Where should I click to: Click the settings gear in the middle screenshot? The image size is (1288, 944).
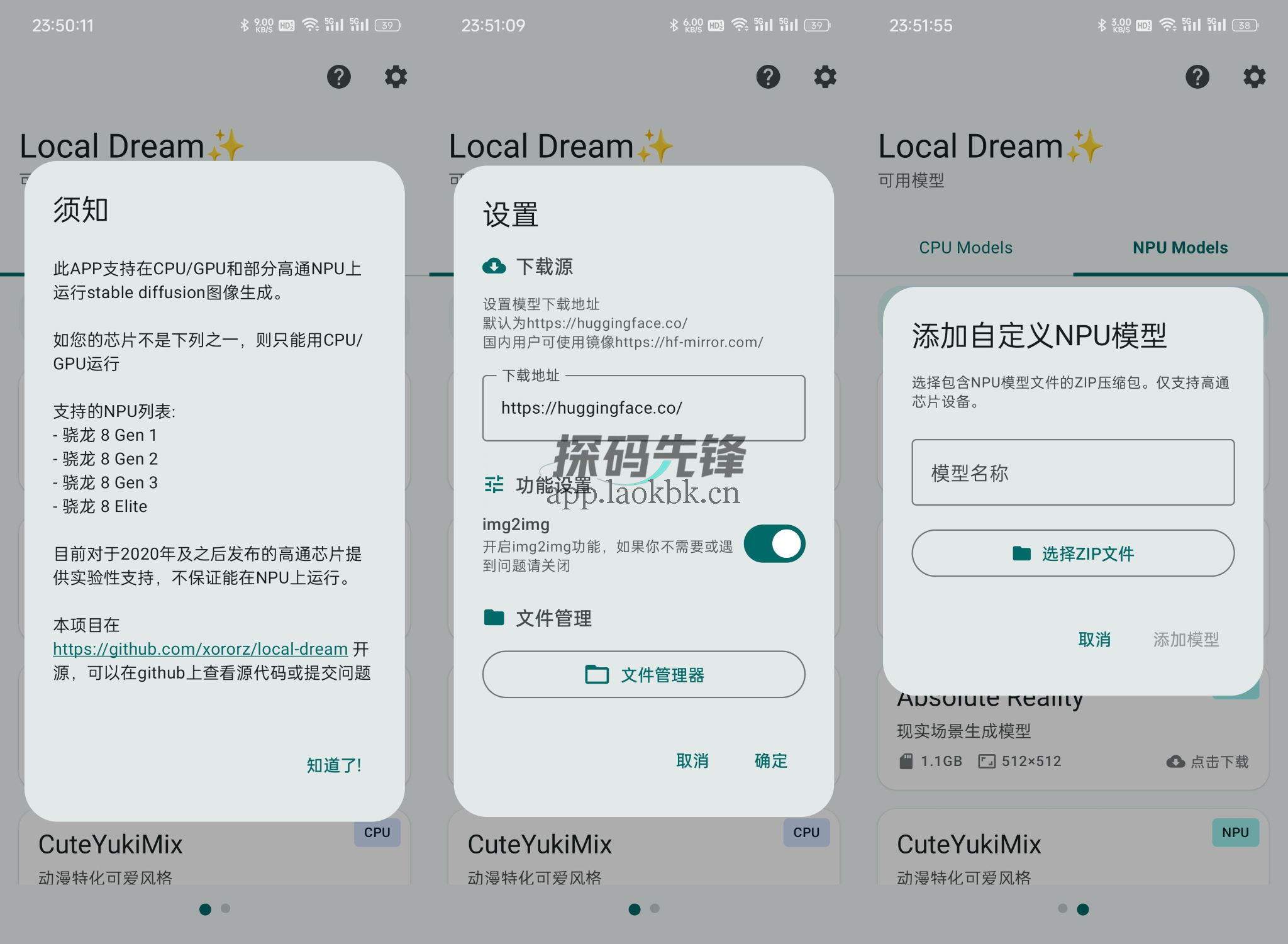825,77
